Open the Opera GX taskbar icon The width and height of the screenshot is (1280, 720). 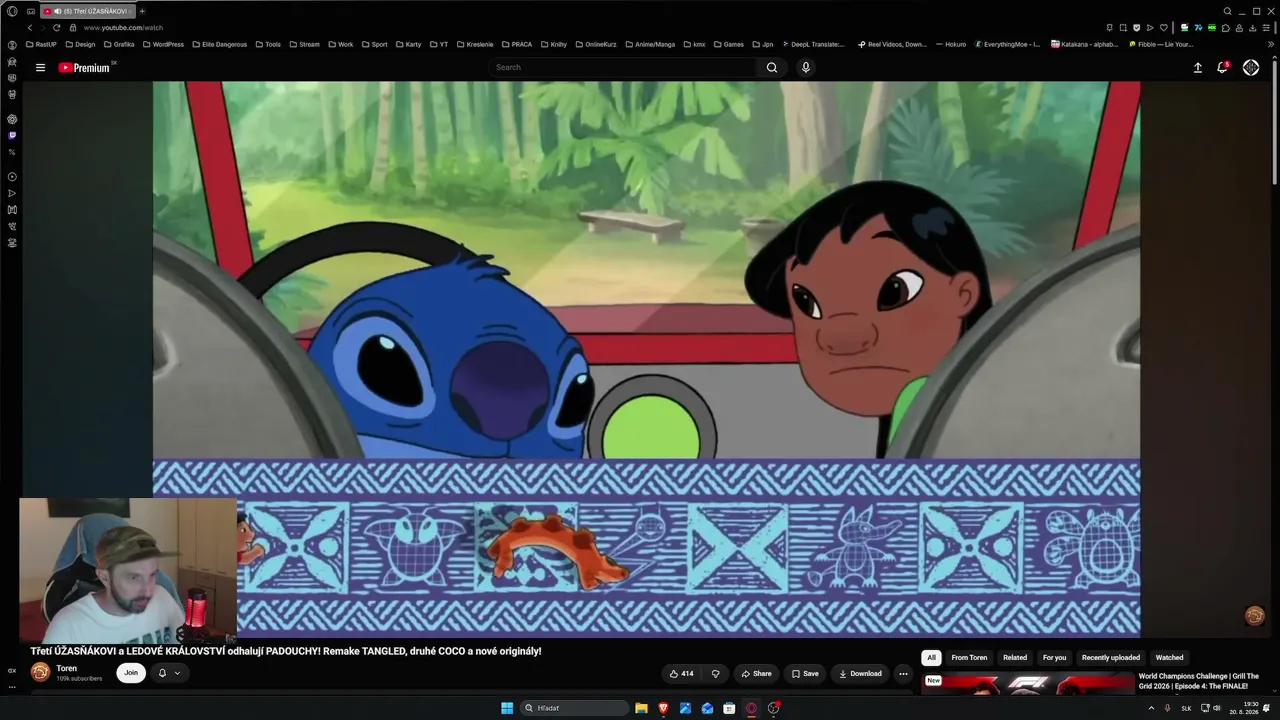[751, 708]
